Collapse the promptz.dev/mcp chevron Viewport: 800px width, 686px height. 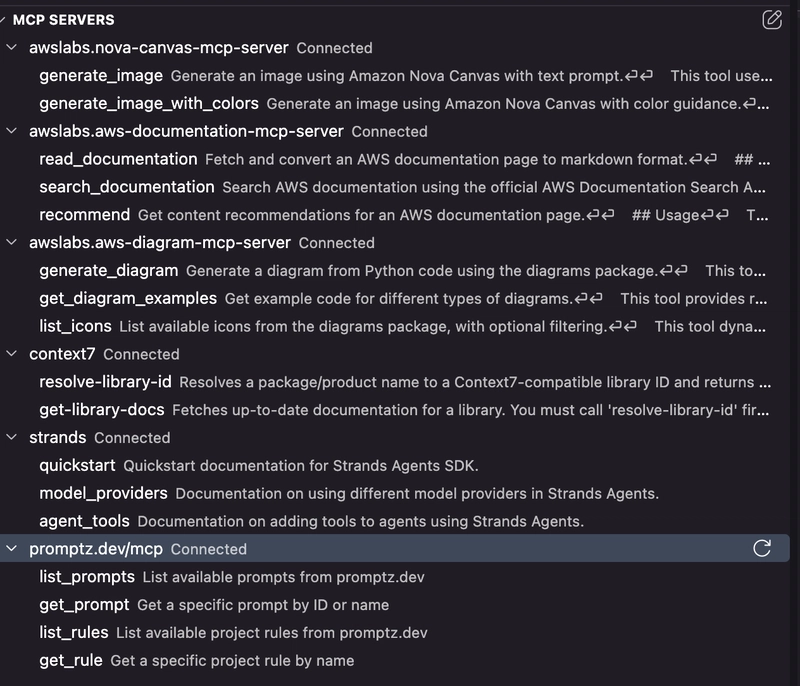coord(11,548)
